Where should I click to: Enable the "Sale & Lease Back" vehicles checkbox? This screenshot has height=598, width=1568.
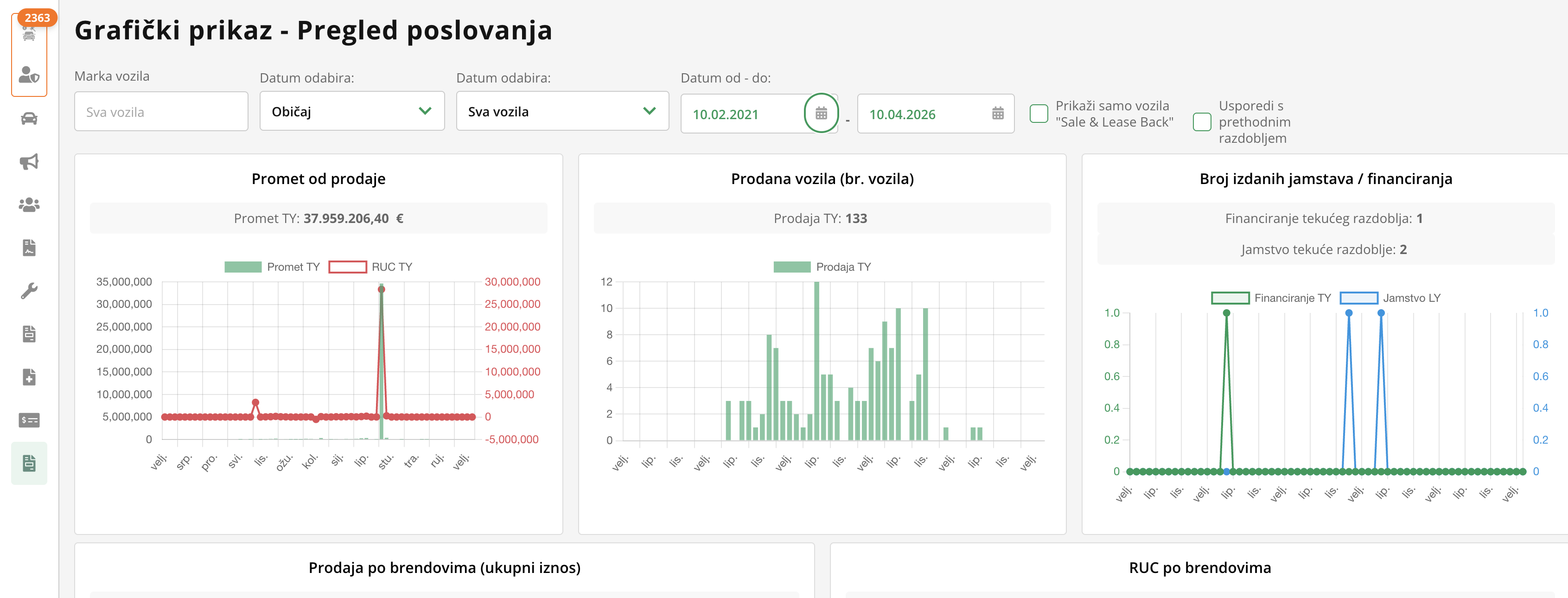click(1039, 114)
